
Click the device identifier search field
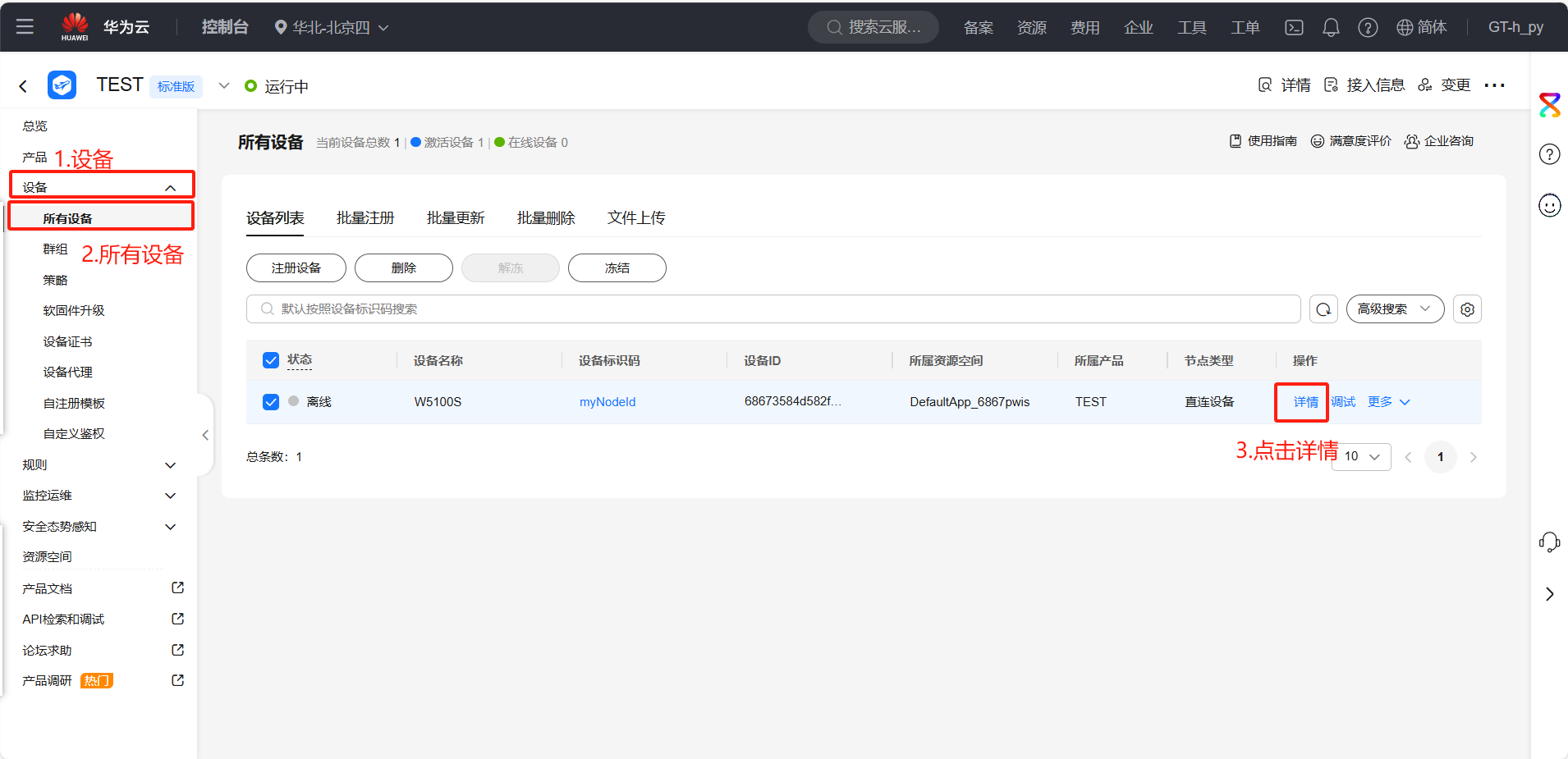772,309
